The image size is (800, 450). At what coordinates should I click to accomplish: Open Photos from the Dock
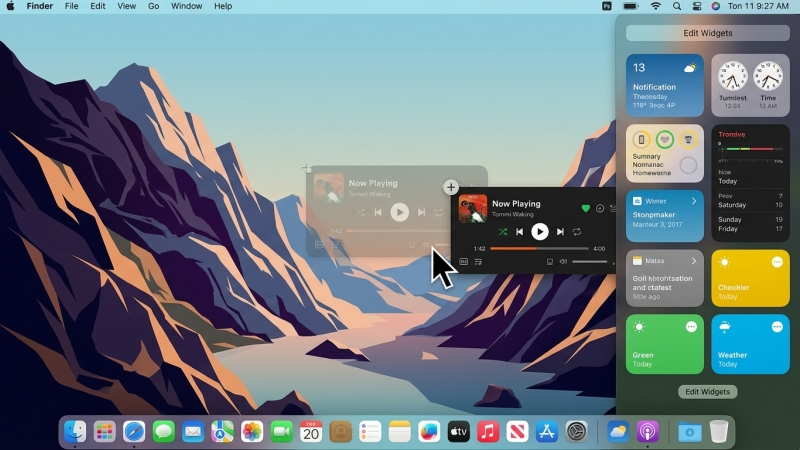point(252,432)
